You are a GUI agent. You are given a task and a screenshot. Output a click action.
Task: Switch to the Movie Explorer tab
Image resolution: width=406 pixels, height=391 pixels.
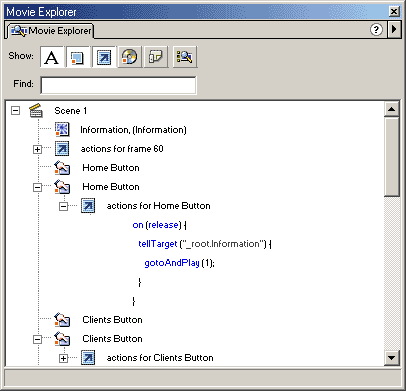tap(50, 31)
